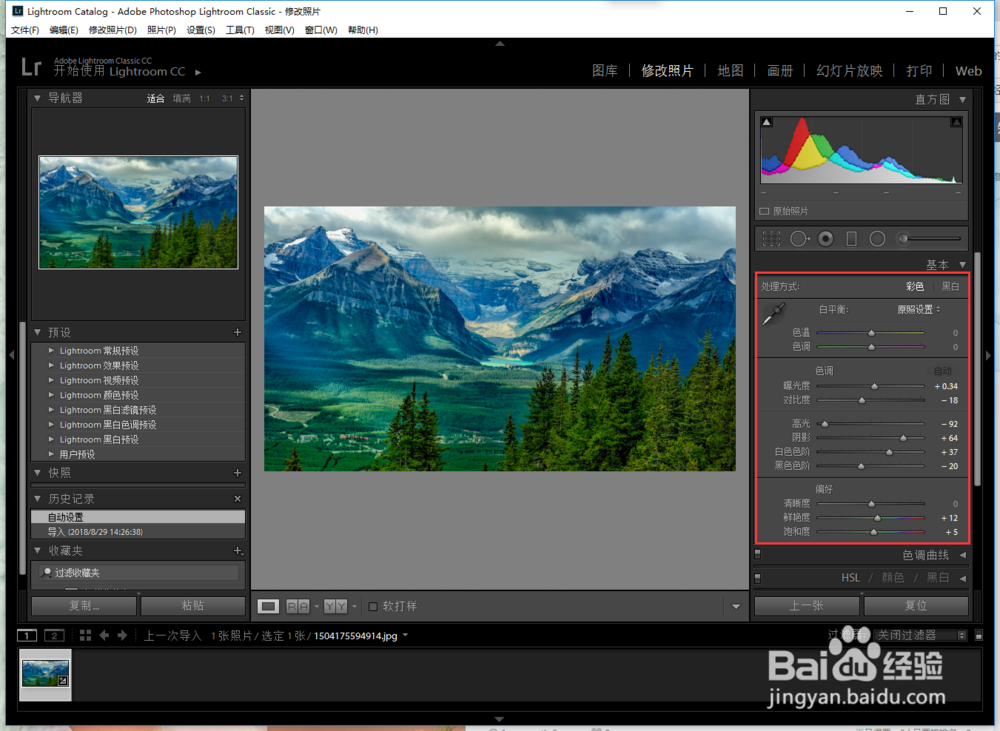The image size is (1000, 731).
Task: Select the photo thumbnail in the filmstrip
Action: tap(45, 673)
